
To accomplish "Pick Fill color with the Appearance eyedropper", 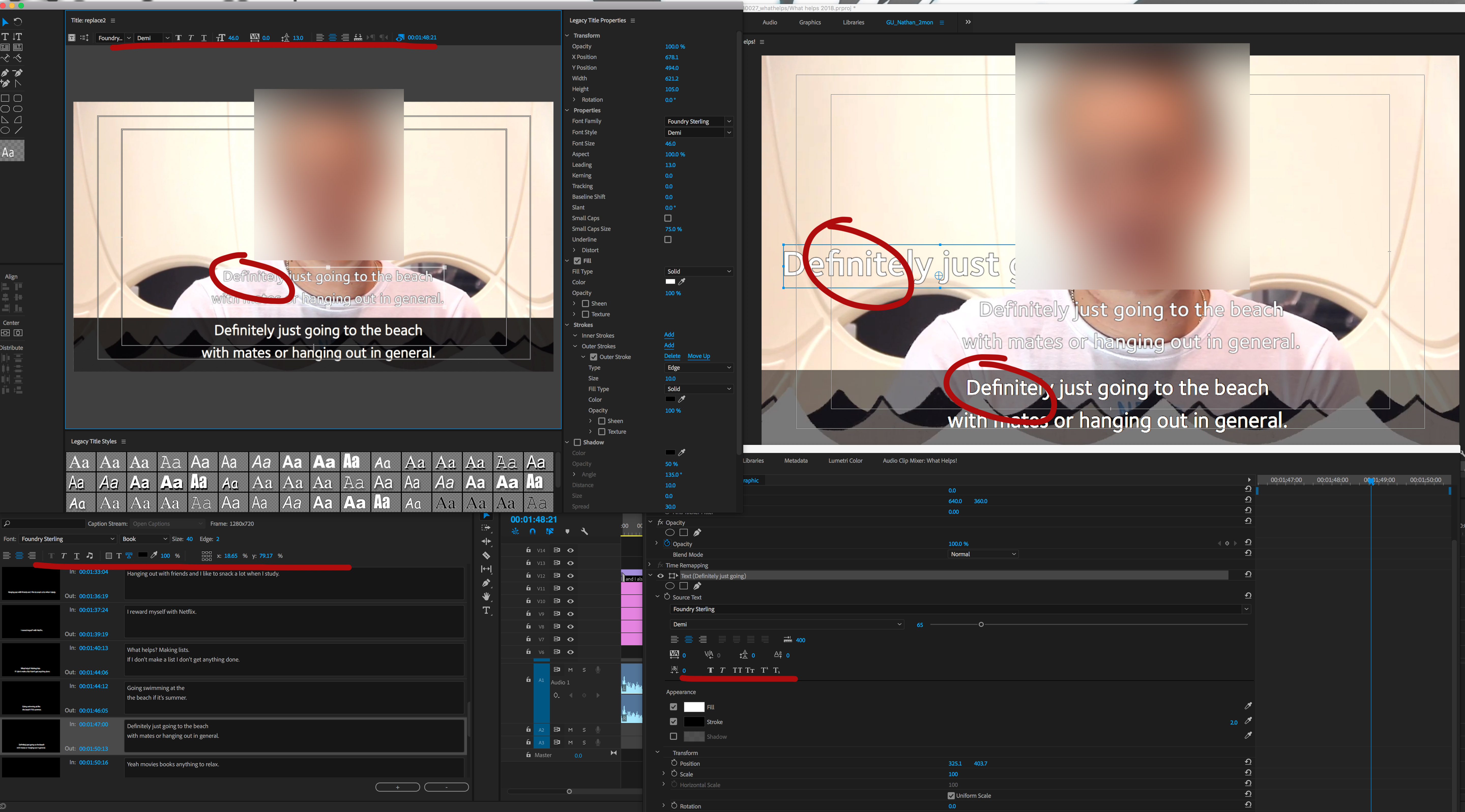I will (x=1248, y=706).
